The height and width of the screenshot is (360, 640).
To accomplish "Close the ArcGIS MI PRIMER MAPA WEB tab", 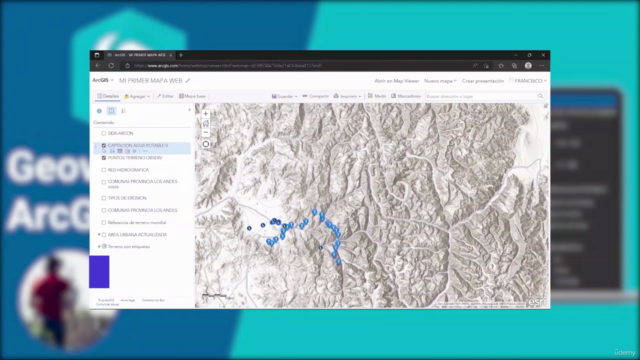I will click(x=171, y=55).
